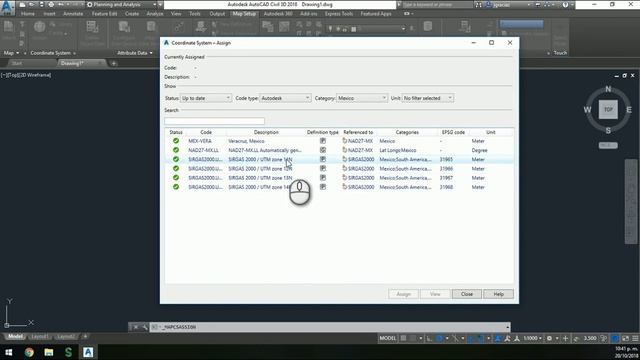
Task: Expand the Attribute Data ribbon panel
Action: coord(135,53)
